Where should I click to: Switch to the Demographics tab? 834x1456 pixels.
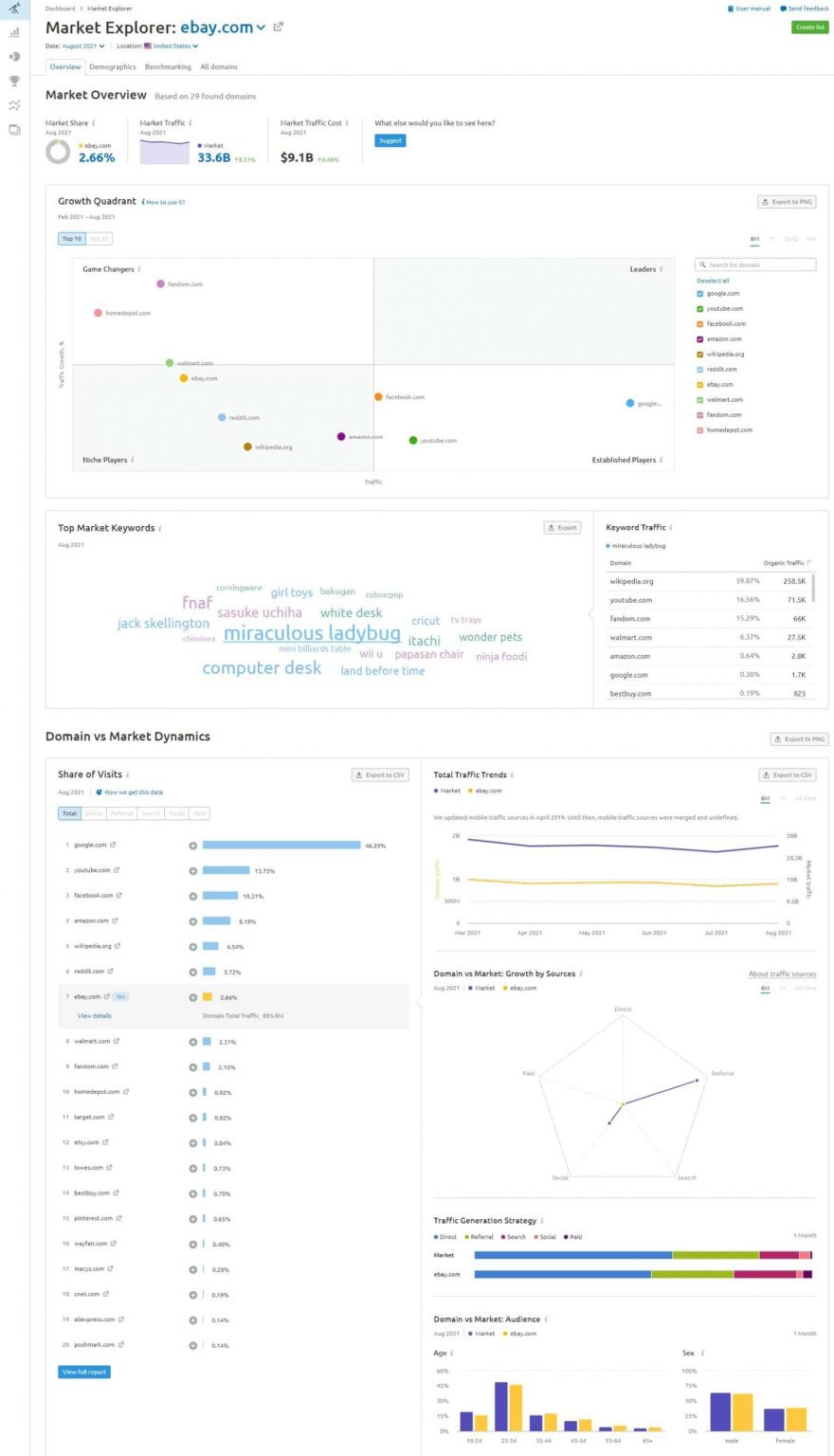coord(113,67)
